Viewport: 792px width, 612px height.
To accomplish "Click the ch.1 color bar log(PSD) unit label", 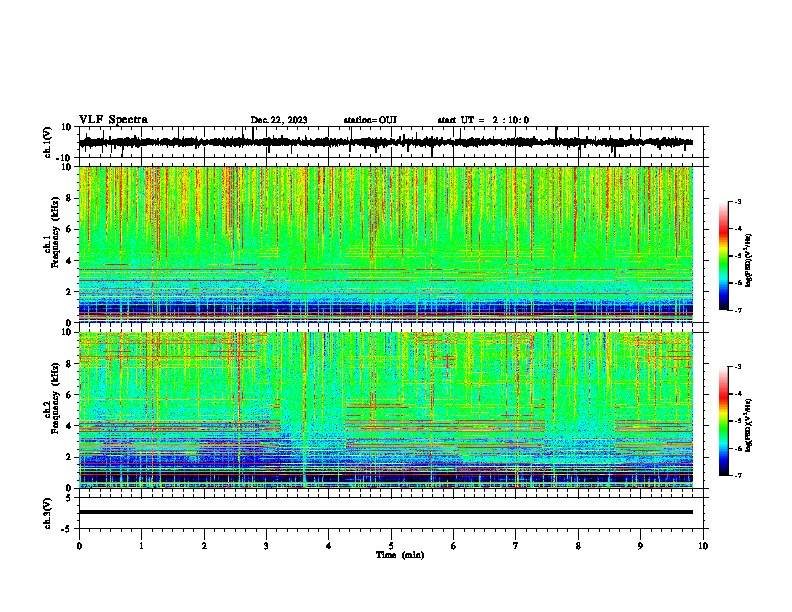I will [748, 261].
